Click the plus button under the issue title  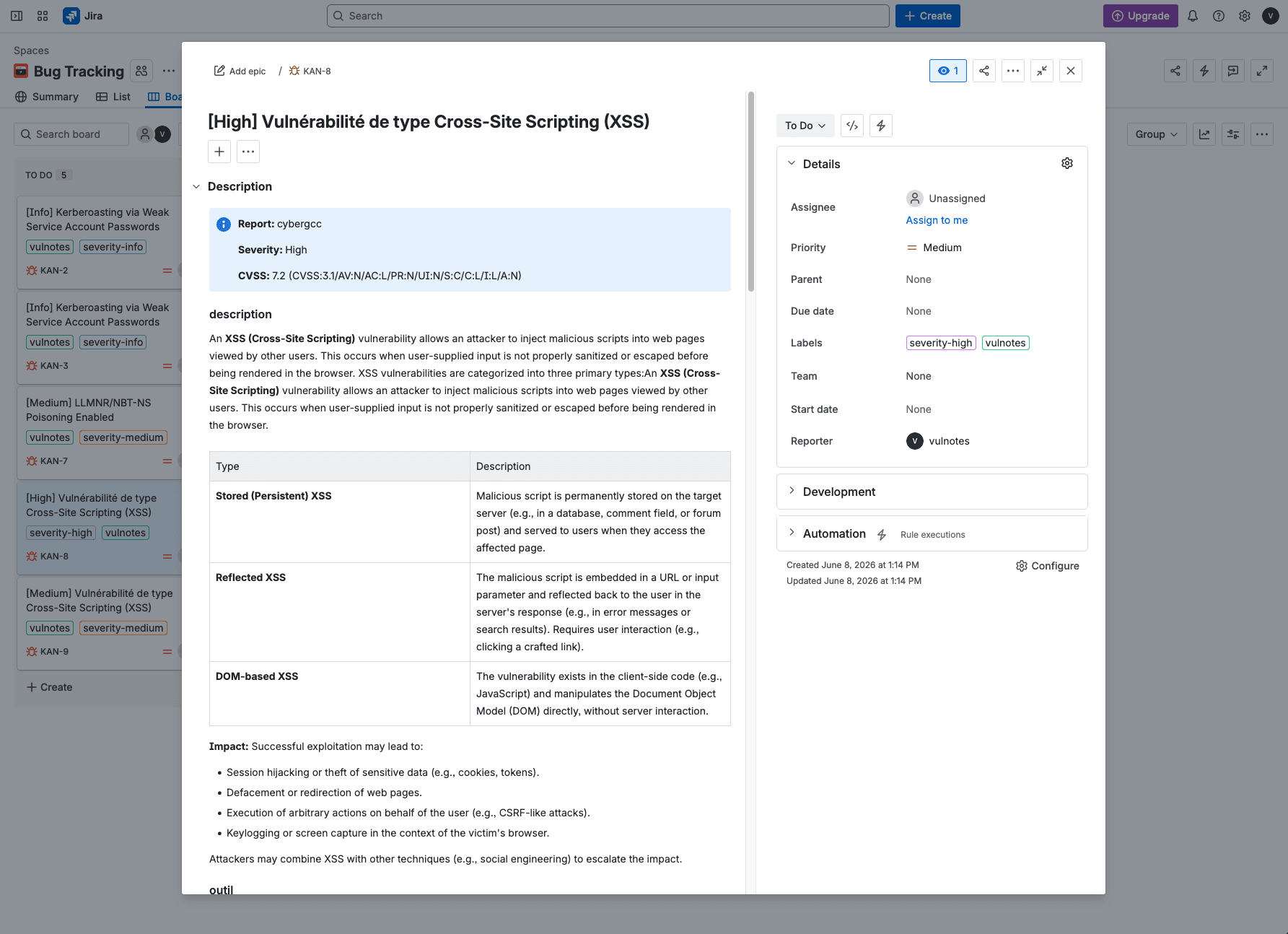(219, 152)
